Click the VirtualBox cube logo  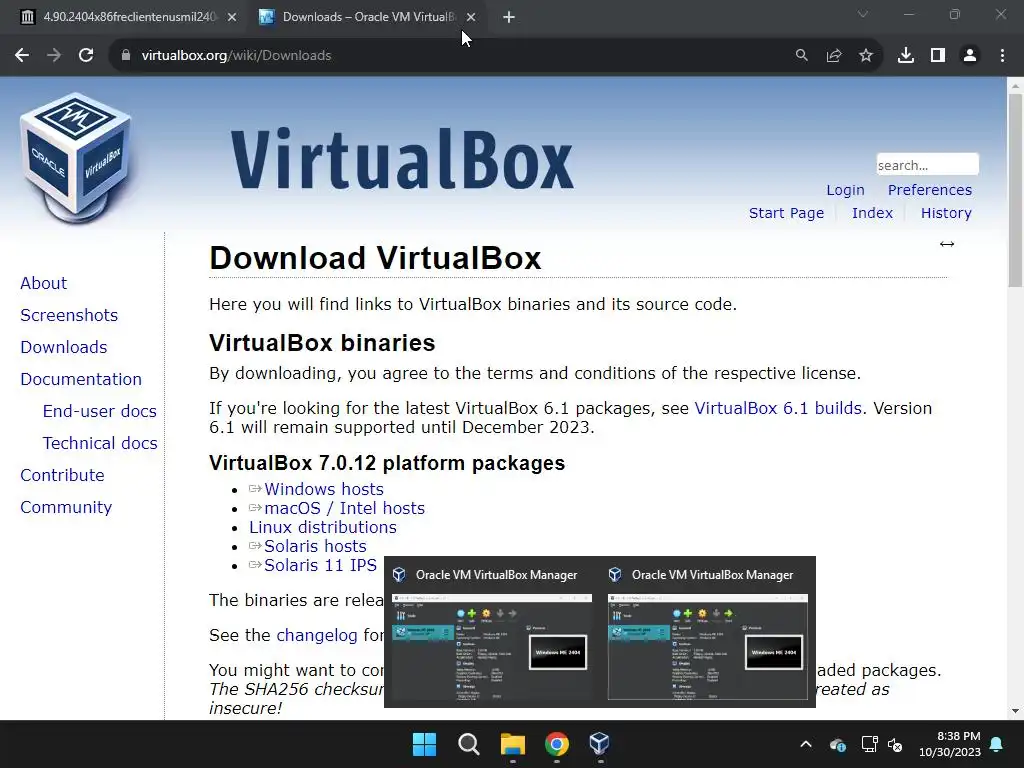point(76,157)
